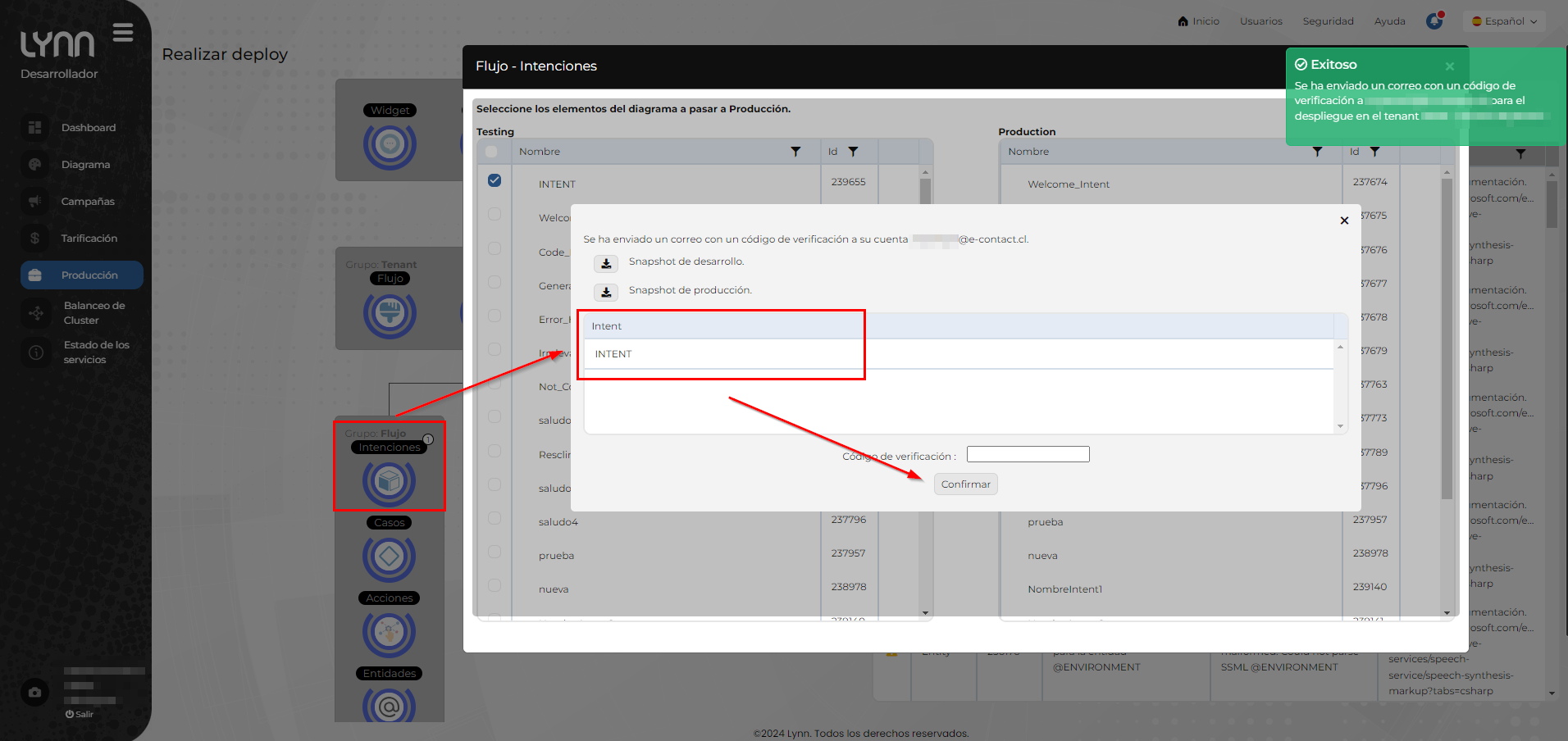Download the Snapshot de producción file
Screen dimensions: 1568x741
606,292
